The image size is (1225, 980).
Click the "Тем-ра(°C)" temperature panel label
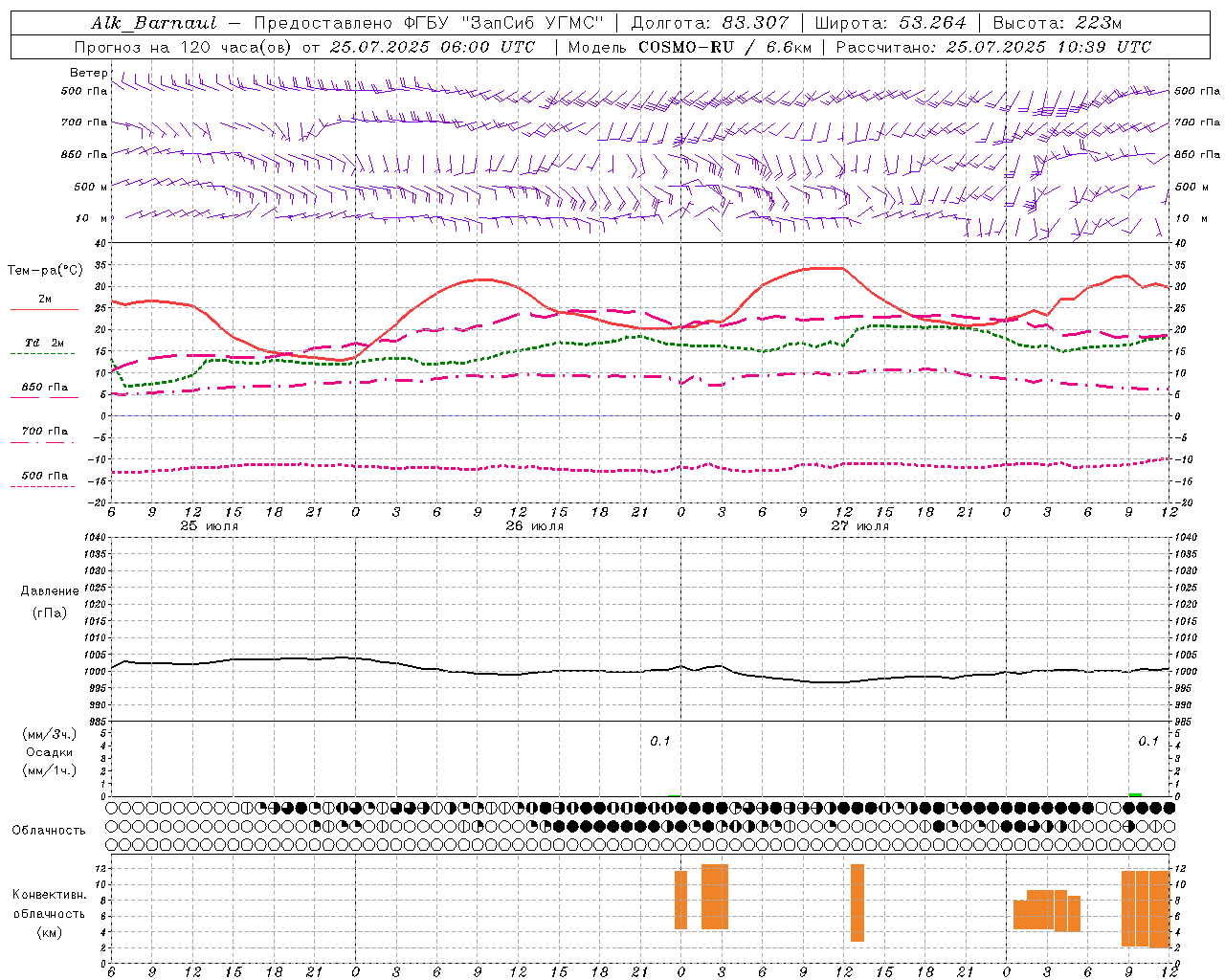pyautogui.click(x=45, y=271)
